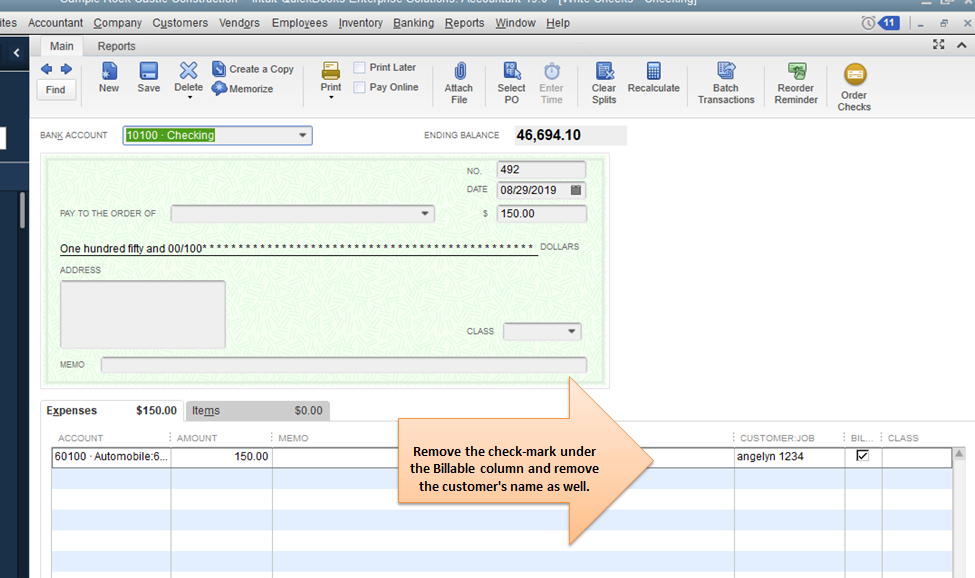This screenshot has height=578, width=975.
Task: Open Select PO tool
Action: tap(511, 83)
